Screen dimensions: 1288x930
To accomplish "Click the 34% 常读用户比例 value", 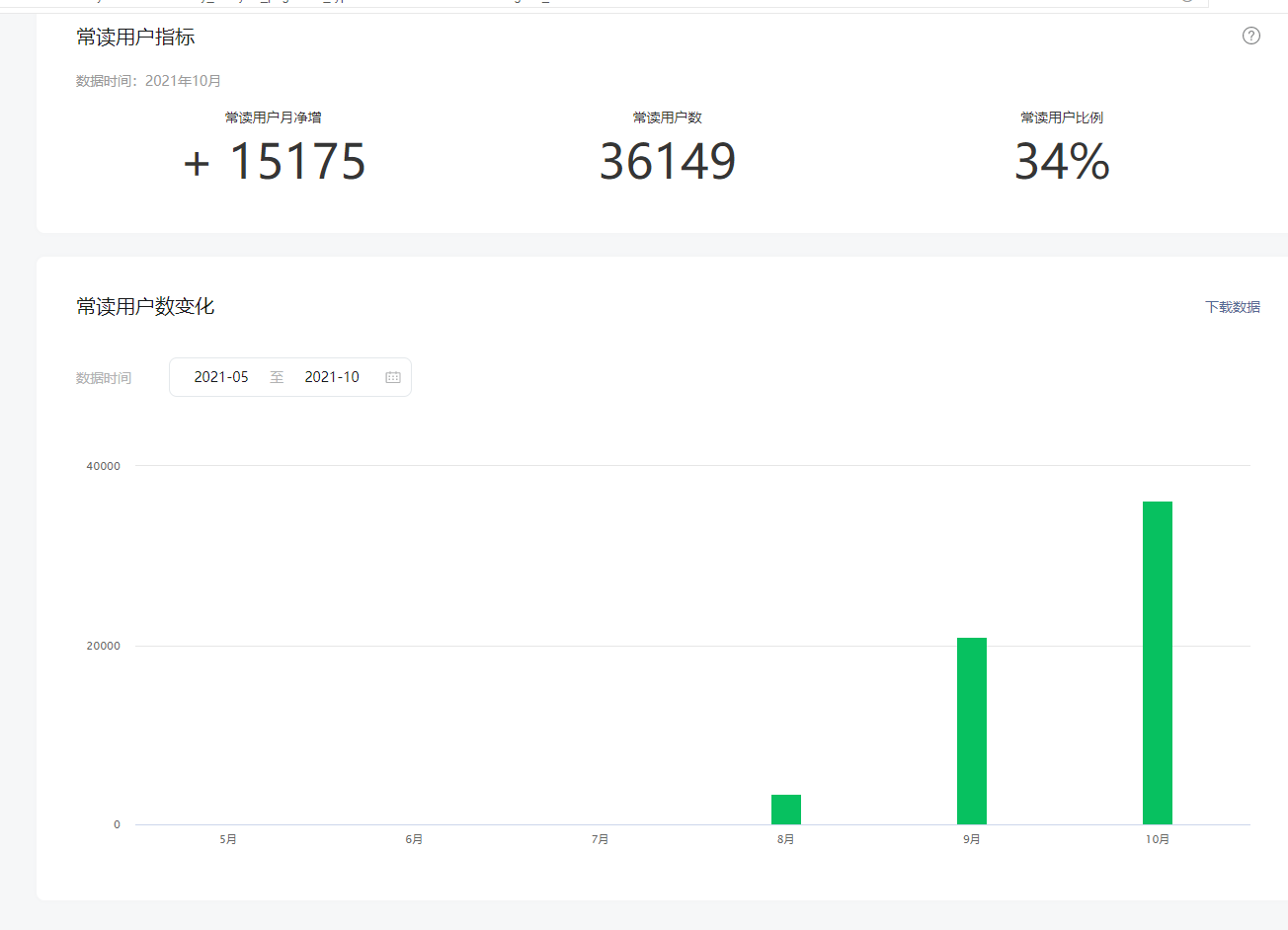I will pyautogui.click(x=1062, y=162).
